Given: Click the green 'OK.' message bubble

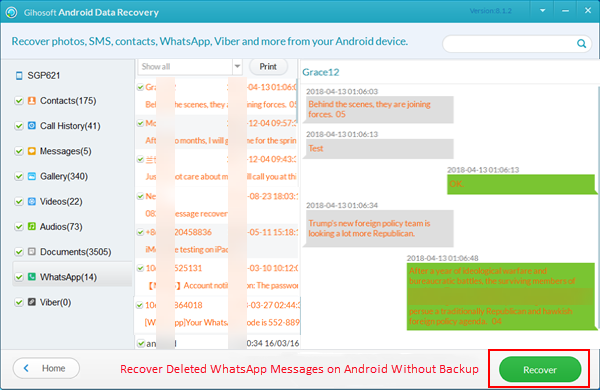Looking at the screenshot, I should pos(521,184).
